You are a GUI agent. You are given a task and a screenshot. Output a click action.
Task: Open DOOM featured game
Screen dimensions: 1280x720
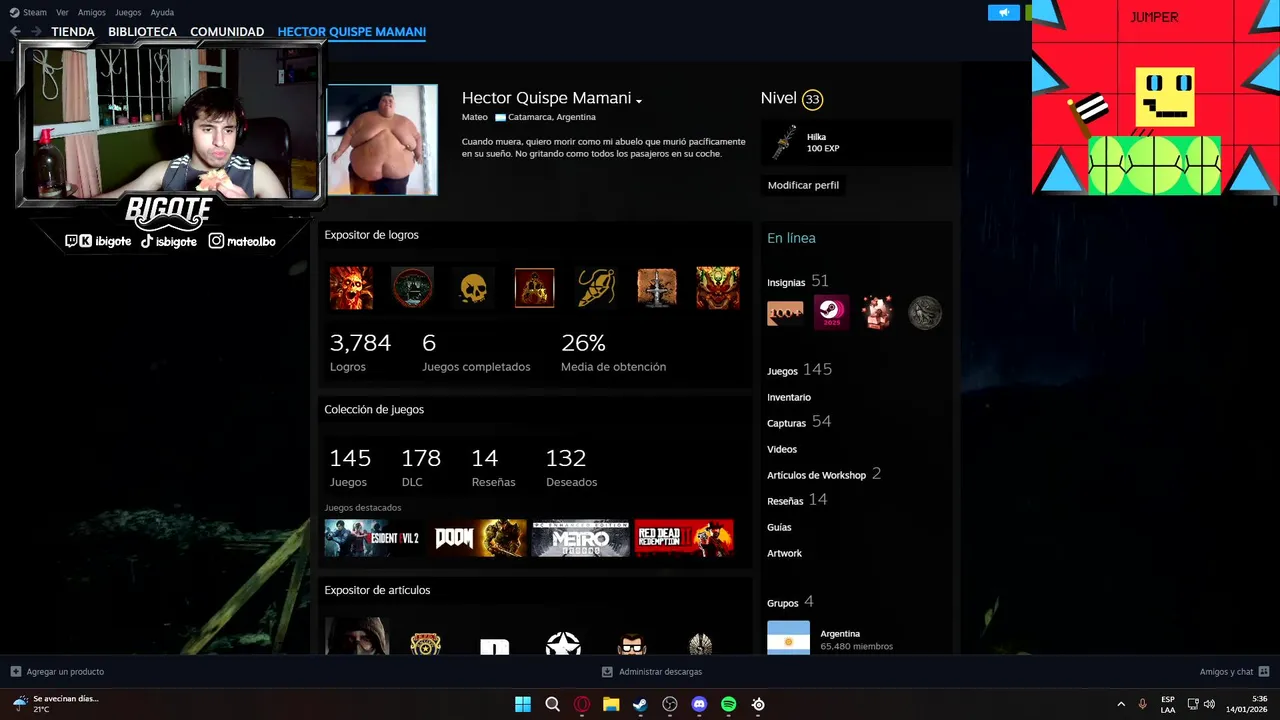click(478, 538)
